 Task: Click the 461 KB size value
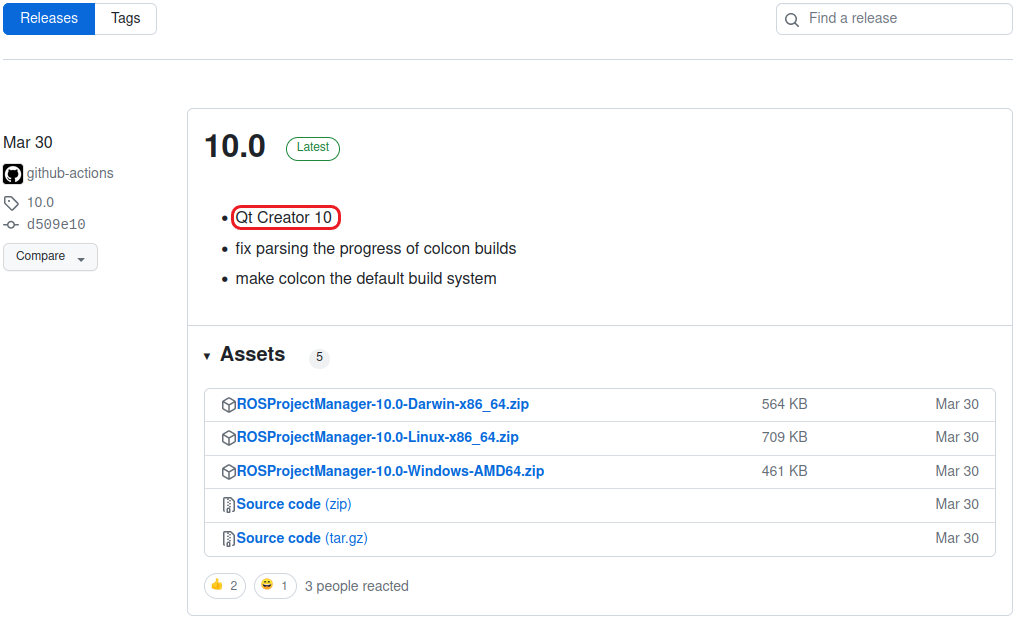point(784,471)
